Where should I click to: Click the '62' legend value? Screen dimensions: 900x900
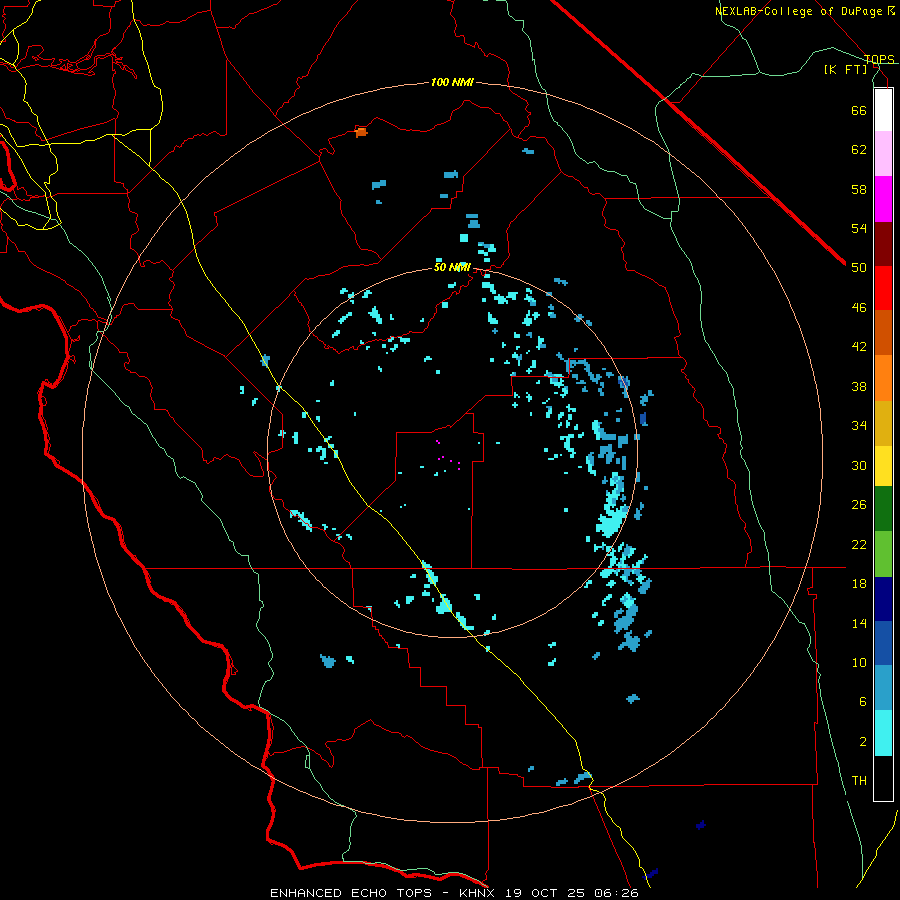tap(859, 150)
